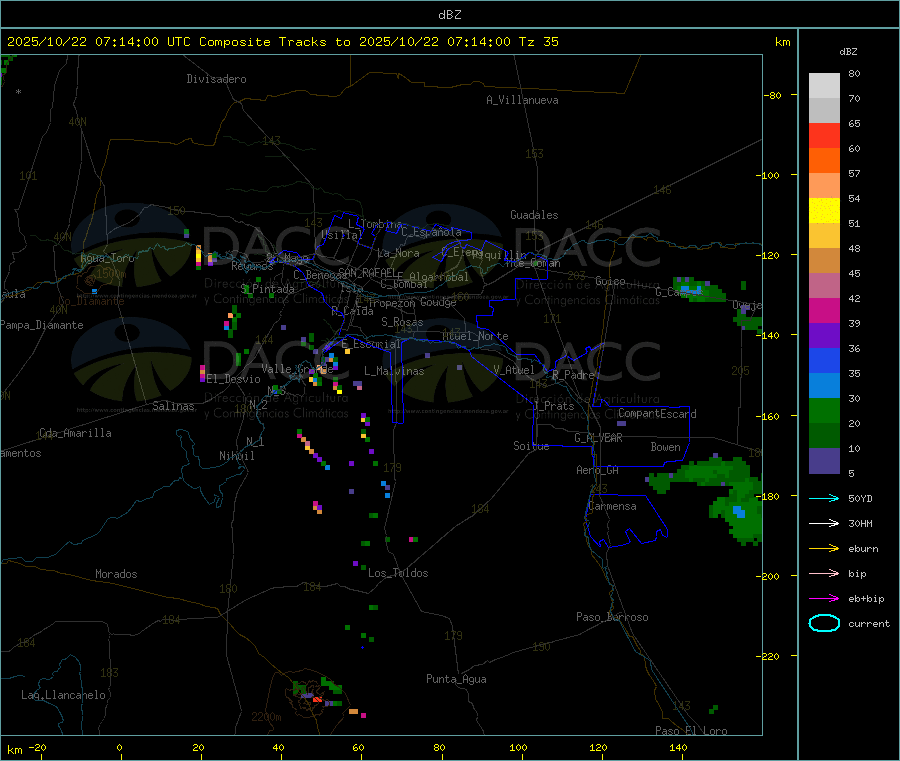Click the 'A_Villanueva' map label

(x=522, y=100)
